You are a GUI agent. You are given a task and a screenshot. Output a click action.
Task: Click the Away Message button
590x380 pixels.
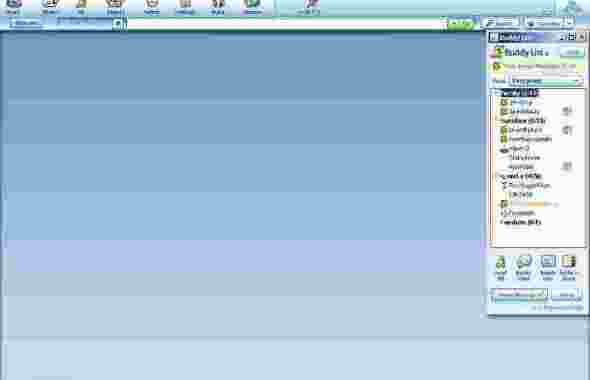click(x=519, y=295)
